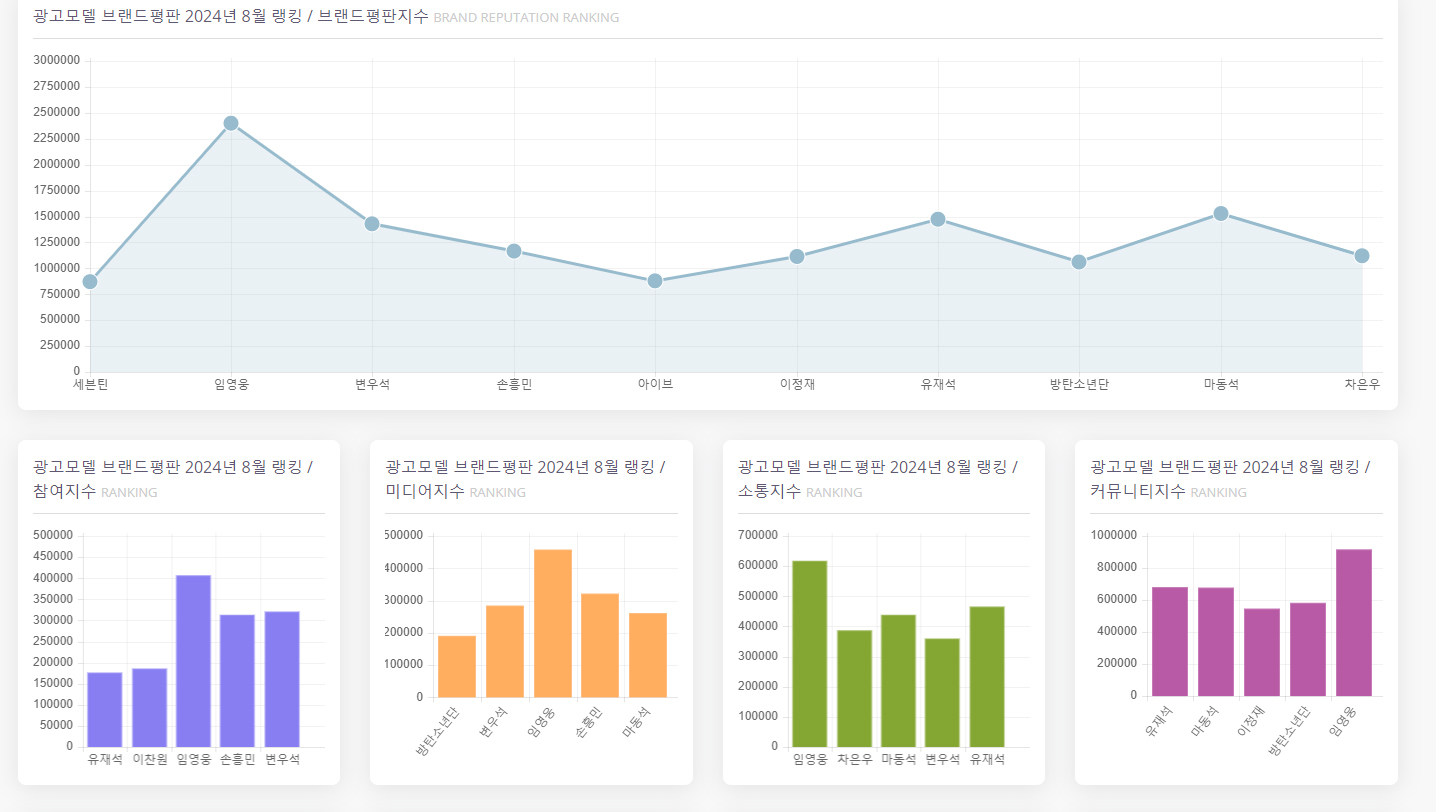Click the 이정재 data point marker
The height and width of the screenshot is (812, 1436).
click(797, 256)
